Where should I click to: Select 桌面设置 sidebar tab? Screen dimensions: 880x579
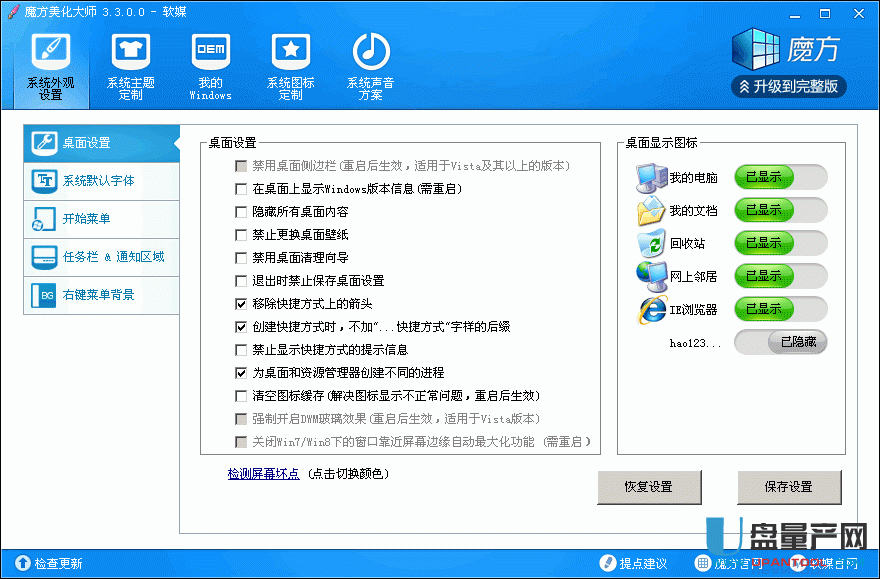[x=102, y=143]
